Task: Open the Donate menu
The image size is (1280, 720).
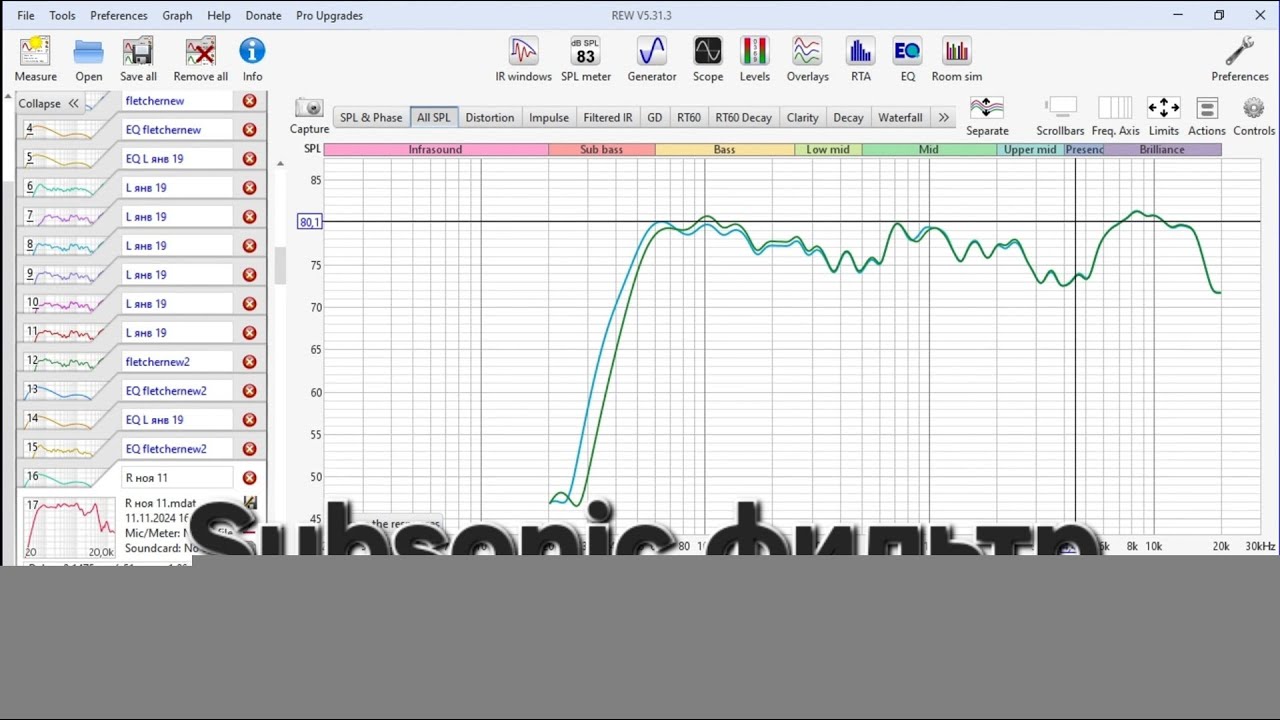Action: pos(263,15)
